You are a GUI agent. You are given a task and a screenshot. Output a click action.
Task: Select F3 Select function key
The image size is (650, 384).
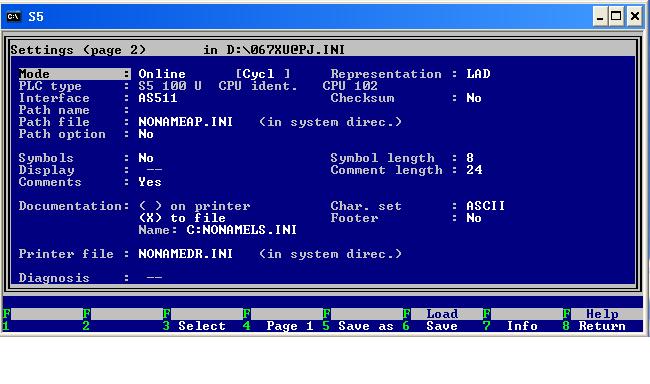tap(195, 320)
